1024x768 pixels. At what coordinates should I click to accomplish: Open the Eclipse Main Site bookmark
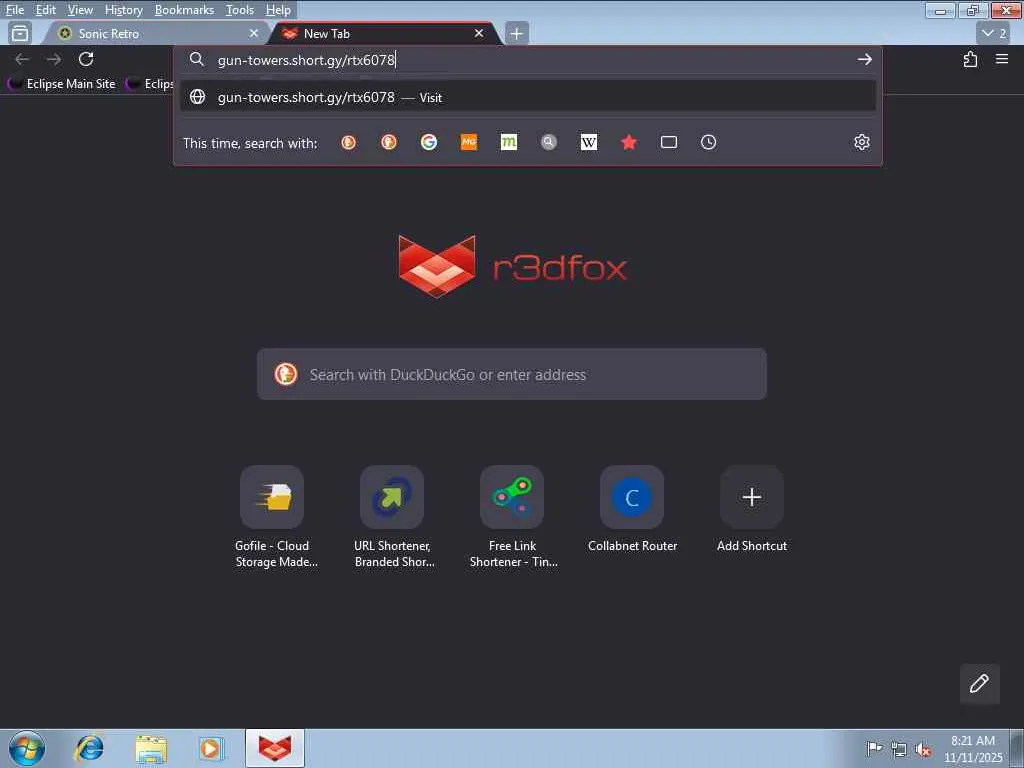(x=61, y=84)
